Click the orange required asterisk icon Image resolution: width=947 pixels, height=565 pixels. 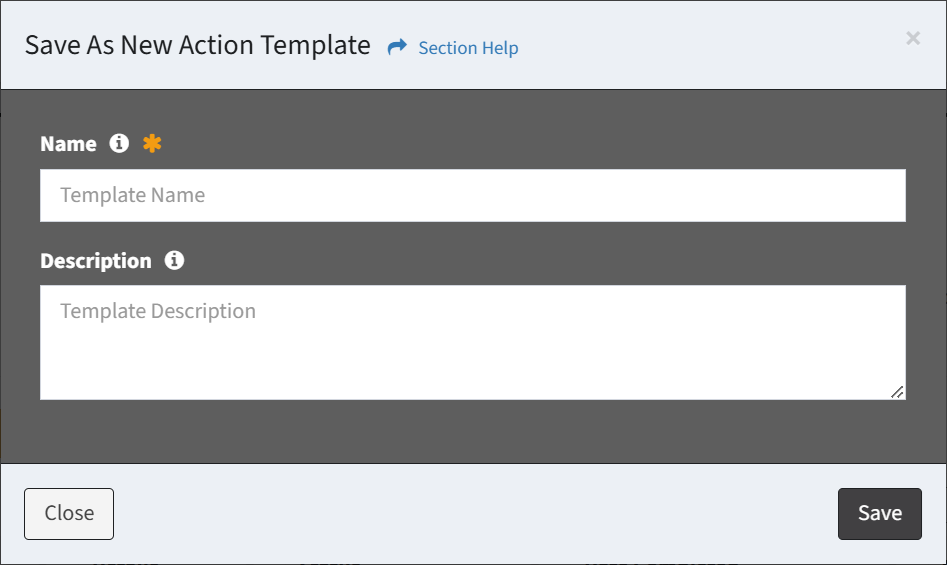pos(152,143)
